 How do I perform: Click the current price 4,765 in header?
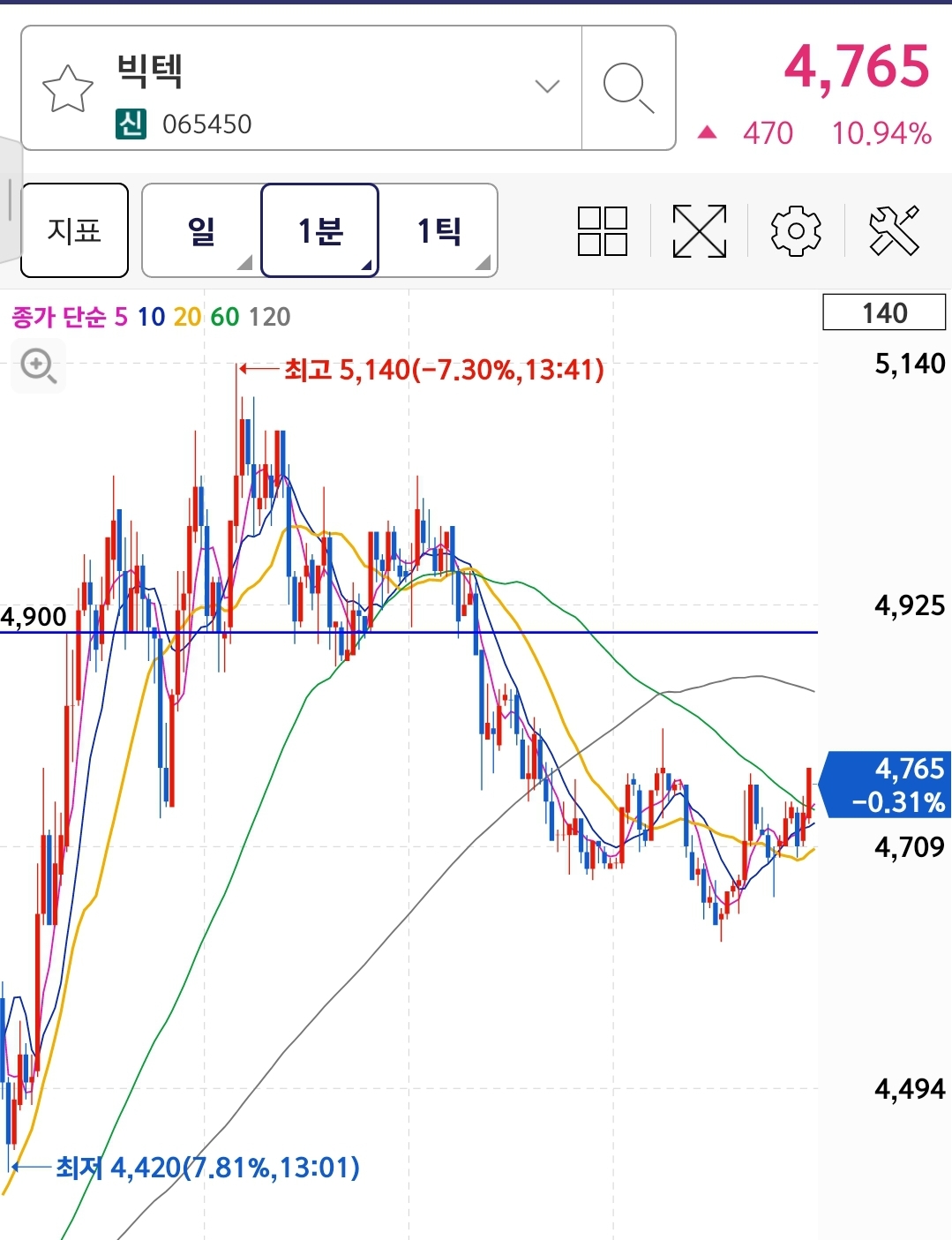[x=858, y=66]
